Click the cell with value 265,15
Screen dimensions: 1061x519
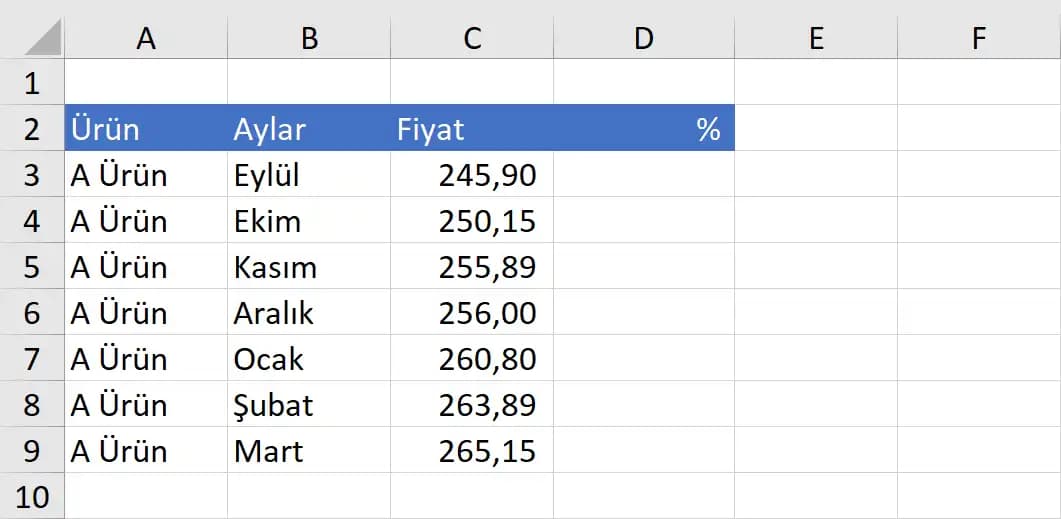472,451
